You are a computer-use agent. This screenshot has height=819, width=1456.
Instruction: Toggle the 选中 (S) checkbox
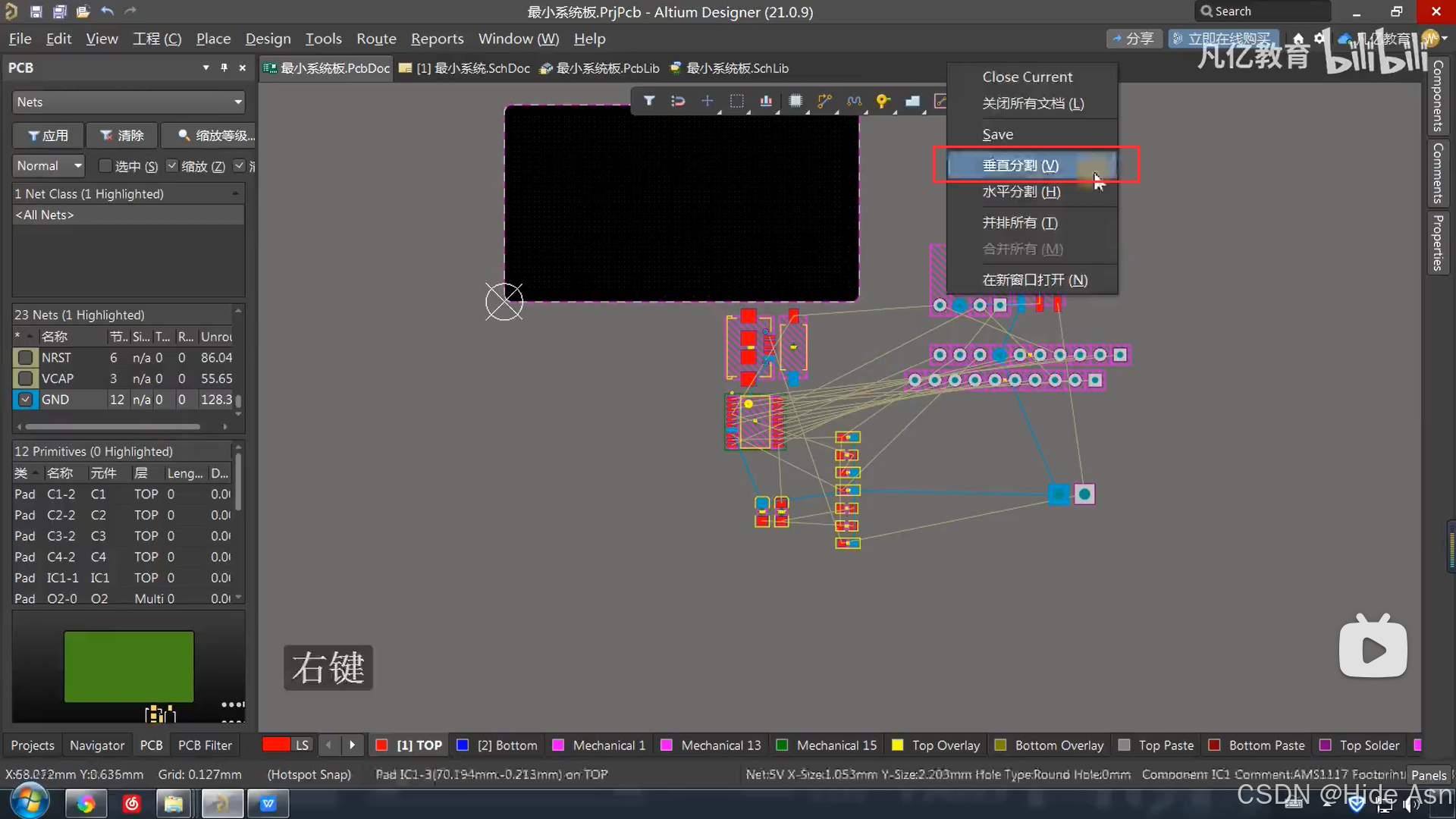pos(105,165)
